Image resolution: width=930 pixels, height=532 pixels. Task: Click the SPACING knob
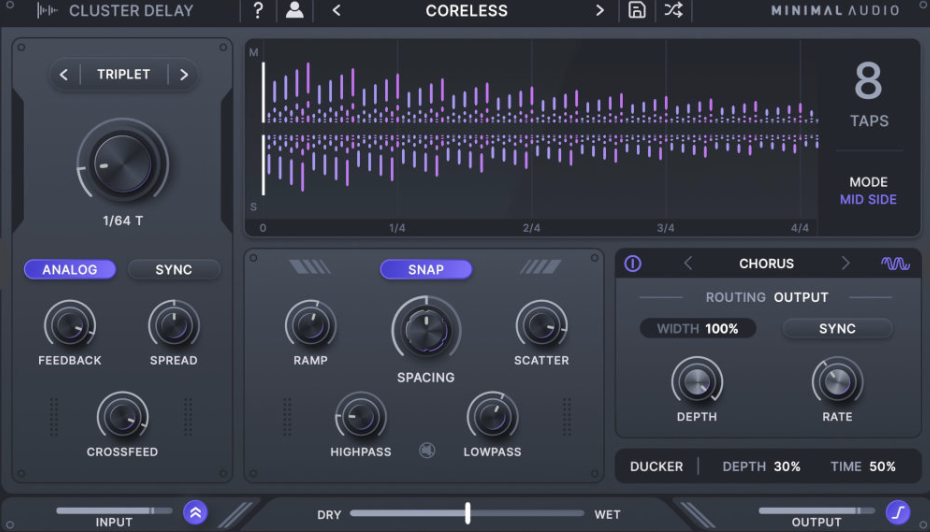point(426,330)
